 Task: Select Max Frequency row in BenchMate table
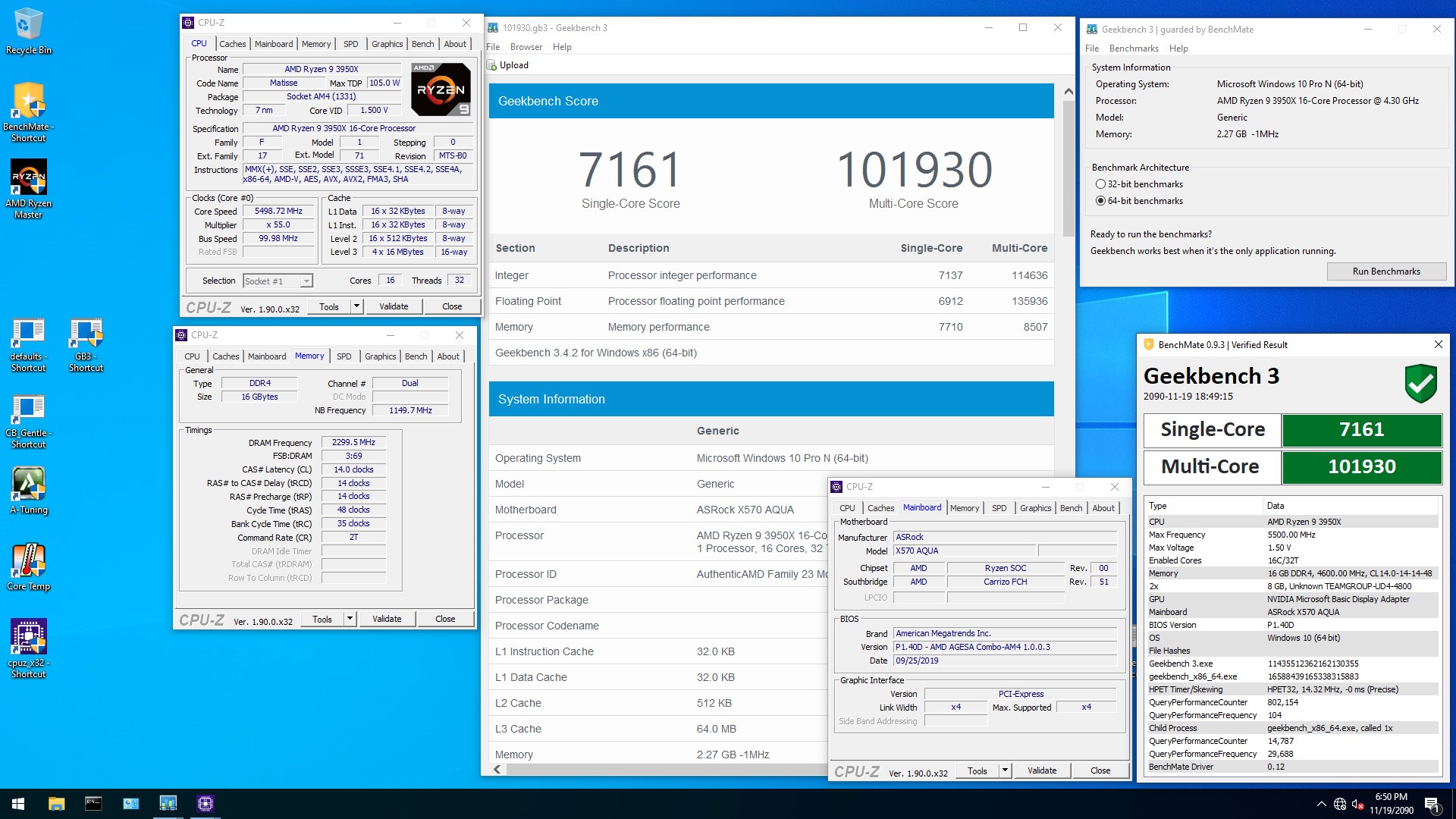pyautogui.click(x=1294, y=535)
